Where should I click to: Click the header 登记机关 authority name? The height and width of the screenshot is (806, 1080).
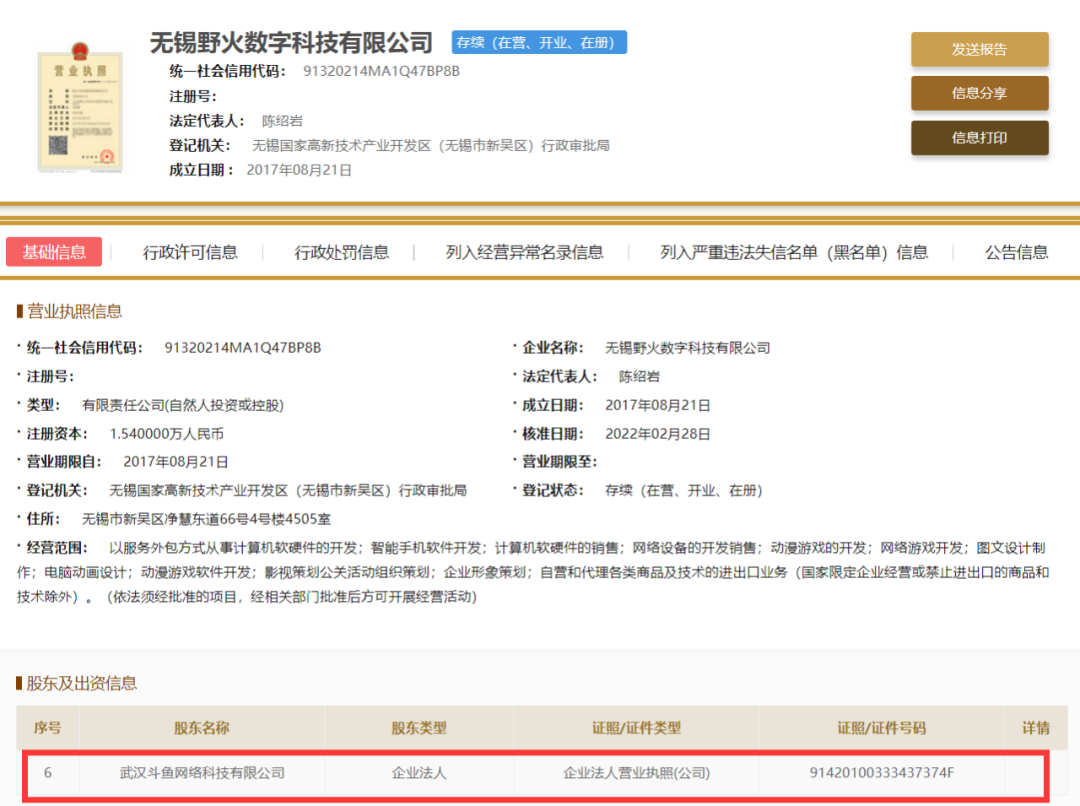click(431, 145)
